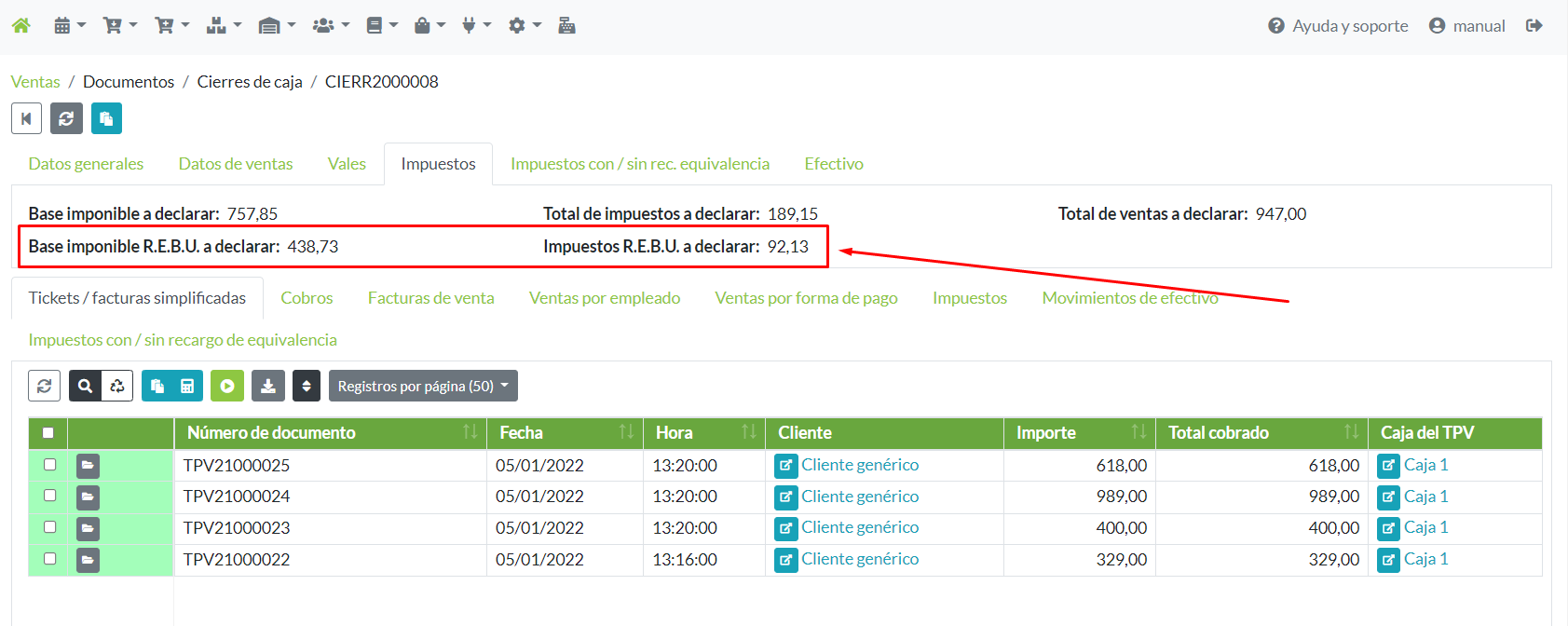Select the checkbox for TPV21000022

click(x=50, y=559)
